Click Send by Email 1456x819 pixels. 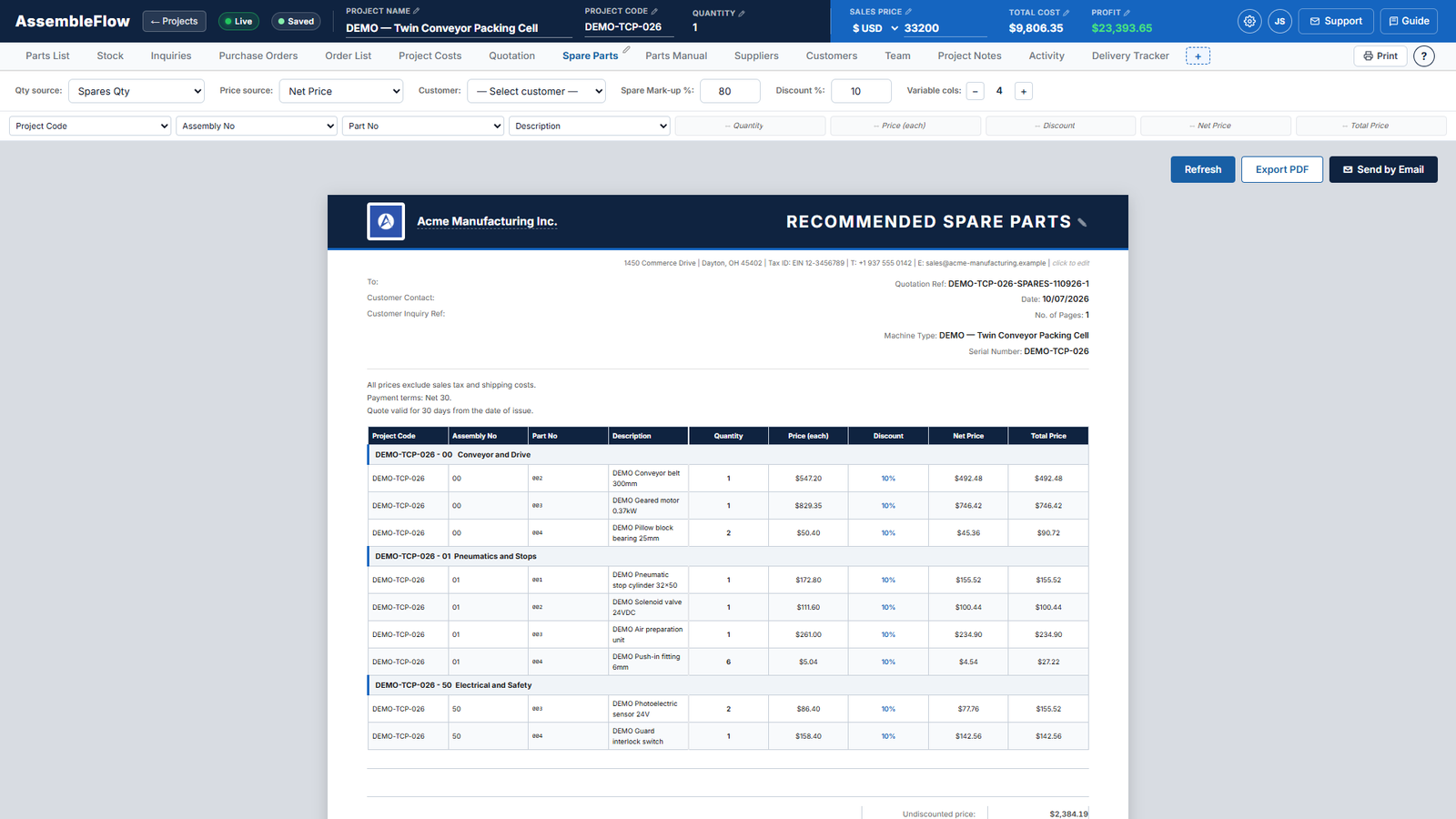tap(1383, 169)
